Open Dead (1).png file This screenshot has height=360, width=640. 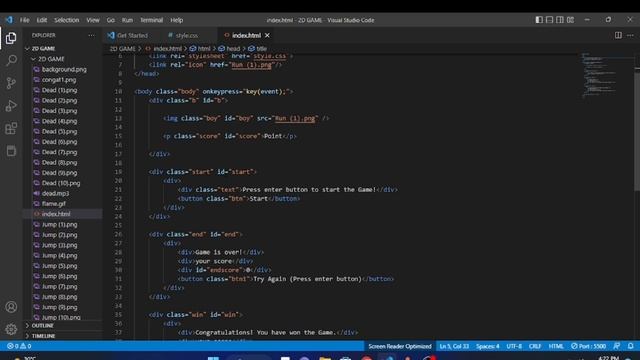point(59,90)
